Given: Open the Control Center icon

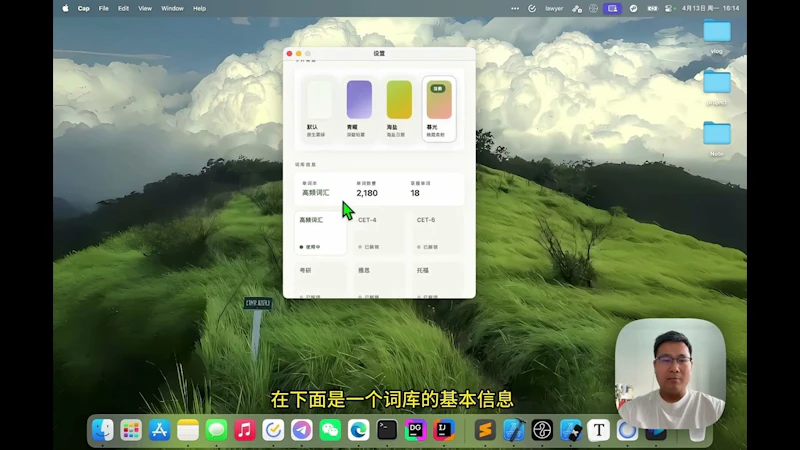Looking at the screenshot, I should click(x=668, y=8).
